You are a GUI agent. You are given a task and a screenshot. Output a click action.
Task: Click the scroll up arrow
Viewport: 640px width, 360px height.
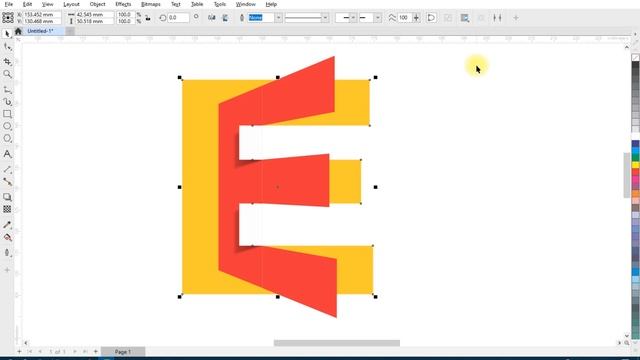coord(627,47)
